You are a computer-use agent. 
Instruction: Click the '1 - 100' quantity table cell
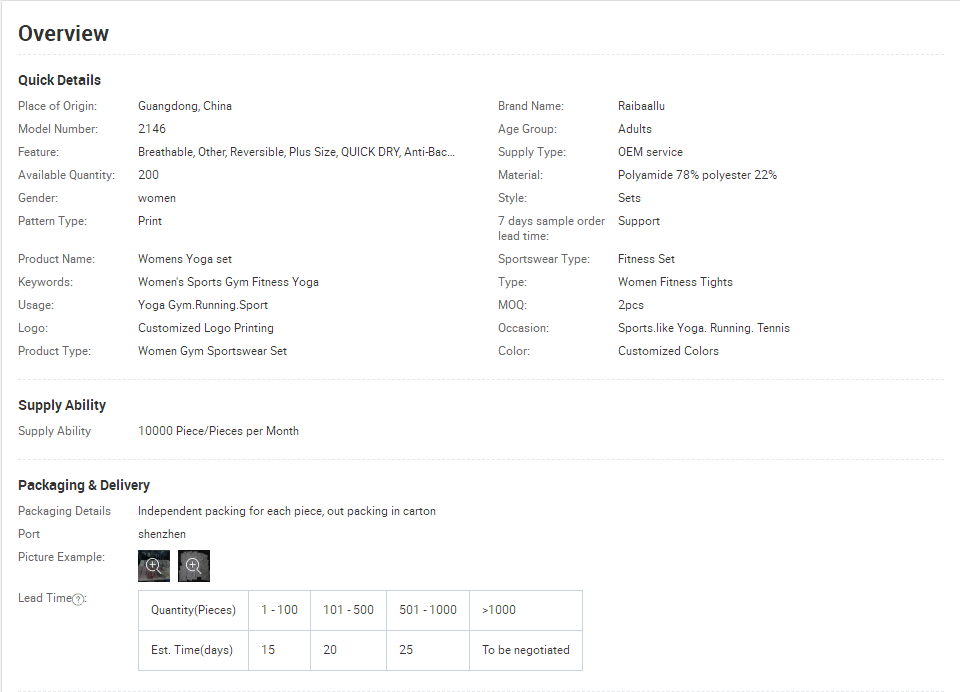(x=279, y=611)
